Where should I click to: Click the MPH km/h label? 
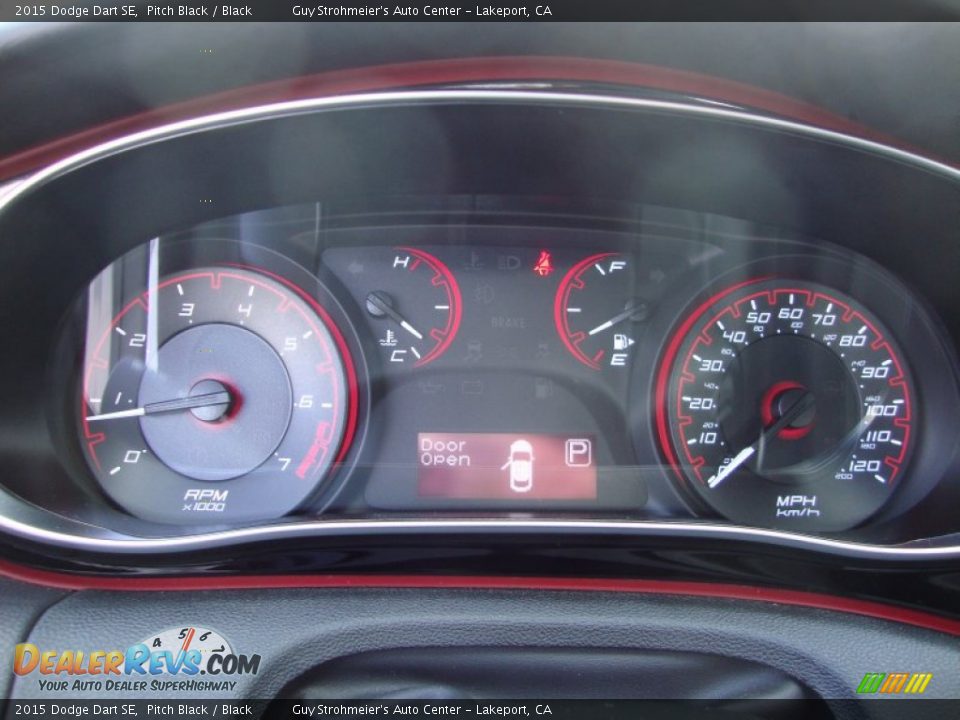click(797, 506)
